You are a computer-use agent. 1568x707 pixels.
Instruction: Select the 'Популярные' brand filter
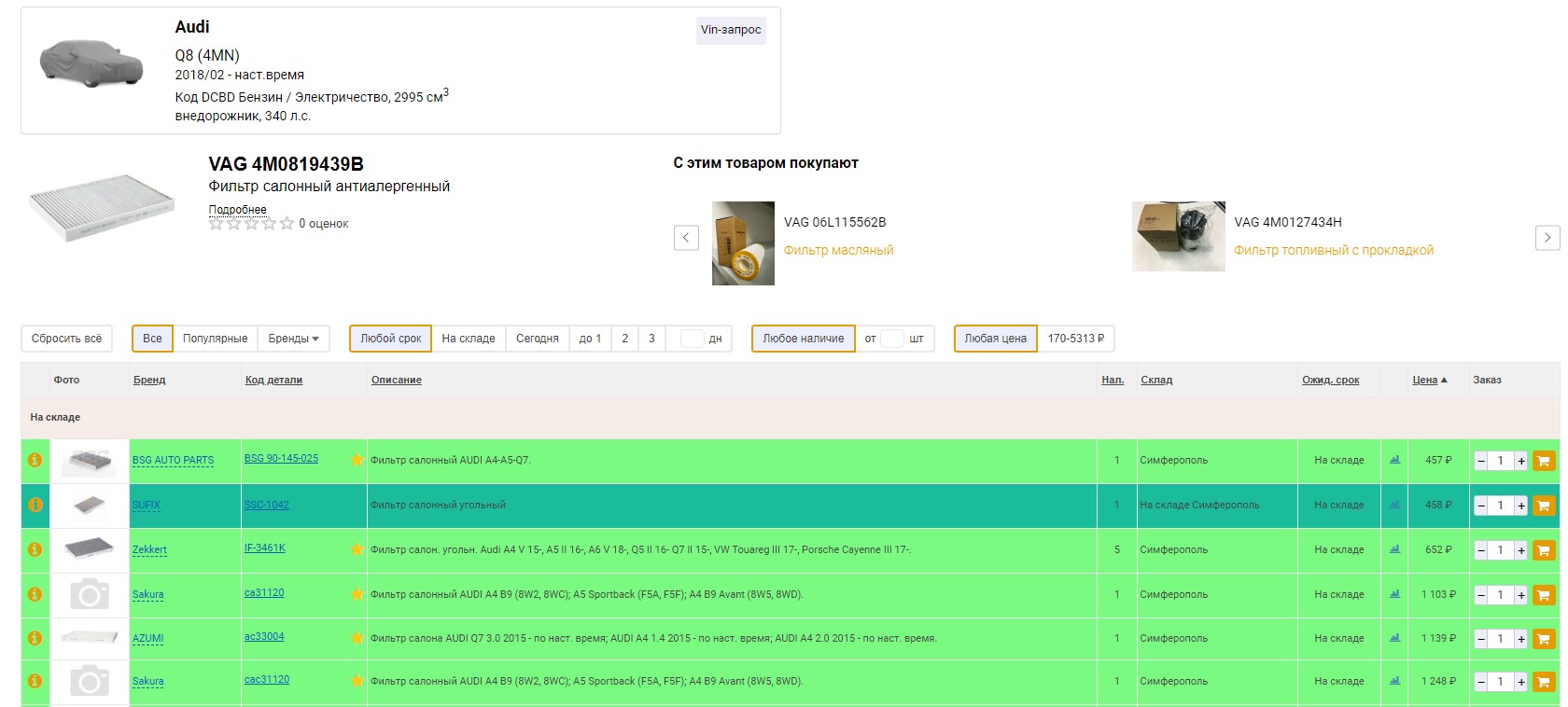pyautogui.click(x=216, y=339)
